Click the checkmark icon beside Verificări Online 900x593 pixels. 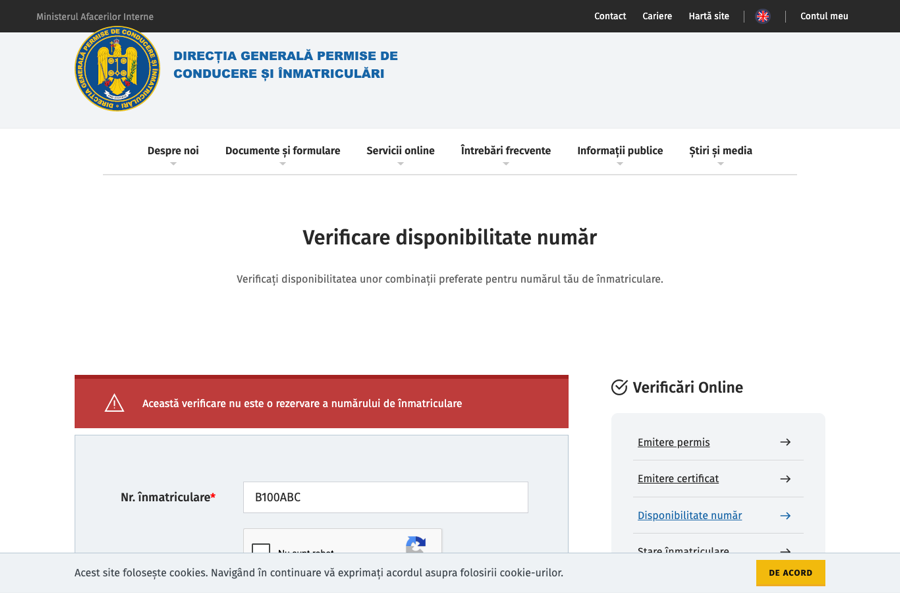[x=619, y=387]
